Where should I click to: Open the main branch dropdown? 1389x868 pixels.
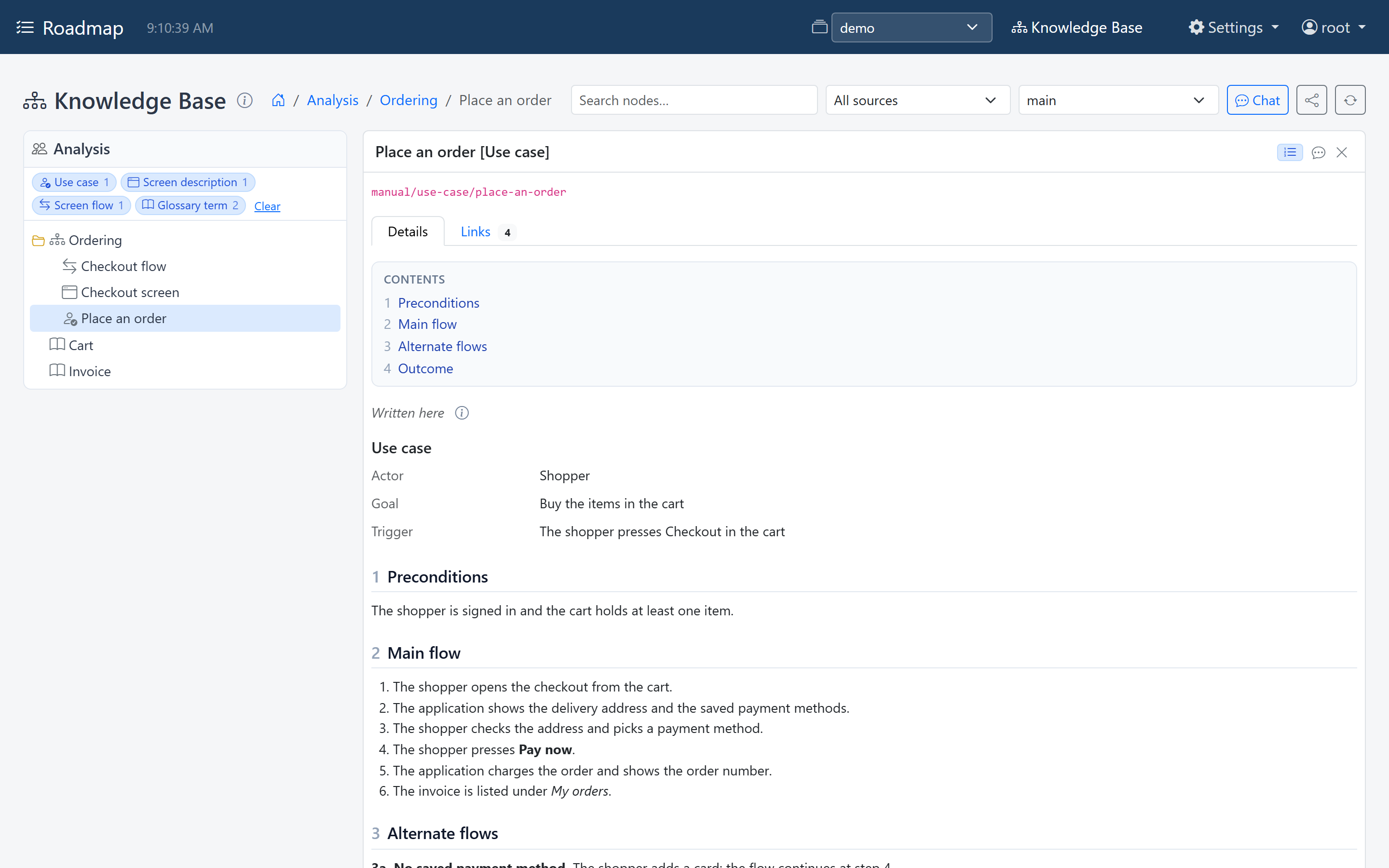click(1117, 100)
